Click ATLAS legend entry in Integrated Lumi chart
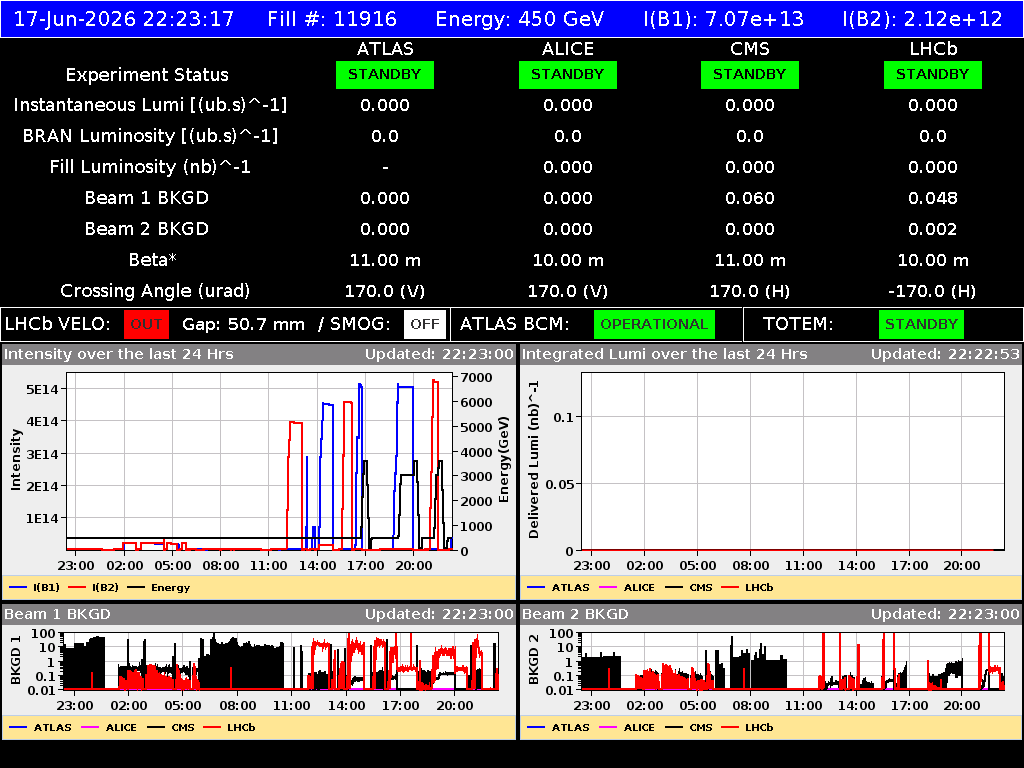The image size is (1024, 768). click(558, 588)
